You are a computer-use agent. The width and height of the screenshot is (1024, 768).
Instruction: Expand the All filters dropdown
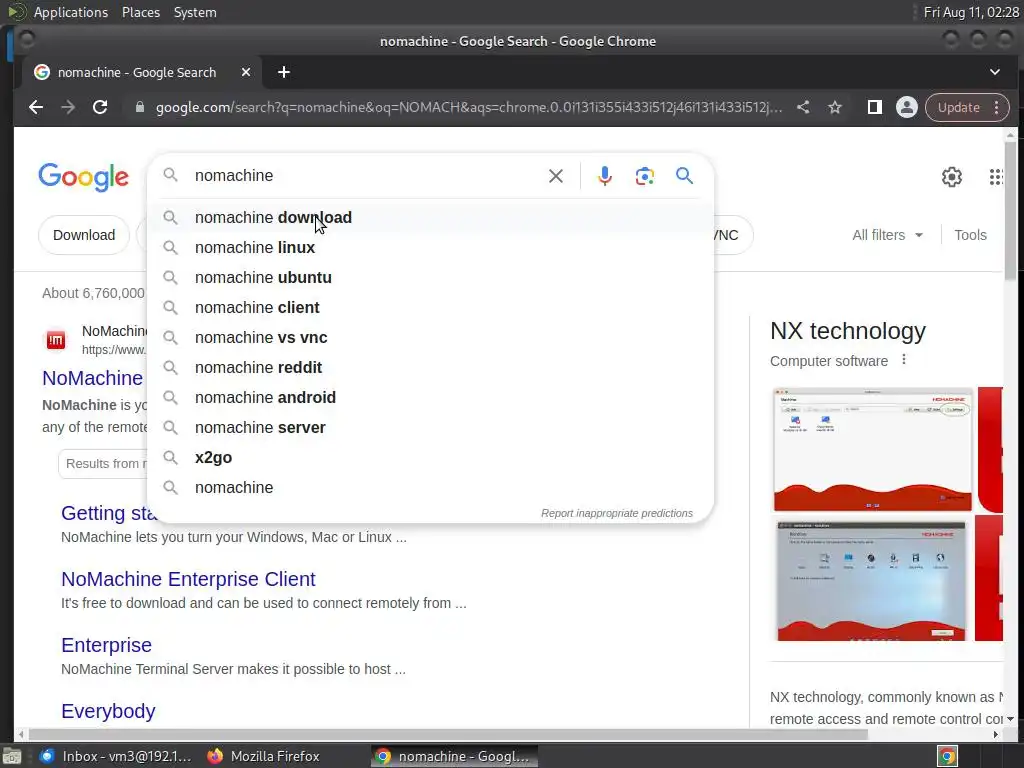click(x=888, y=235)
